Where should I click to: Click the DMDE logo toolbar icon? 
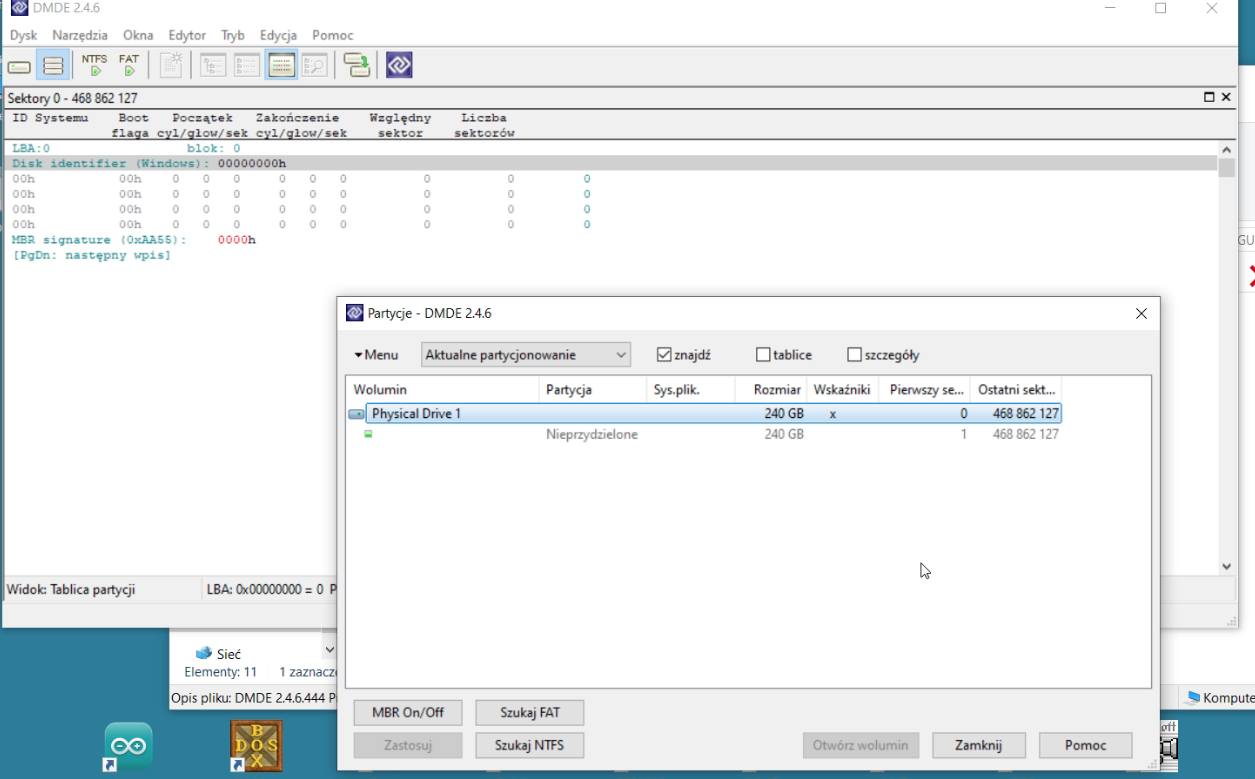(399, 66)
